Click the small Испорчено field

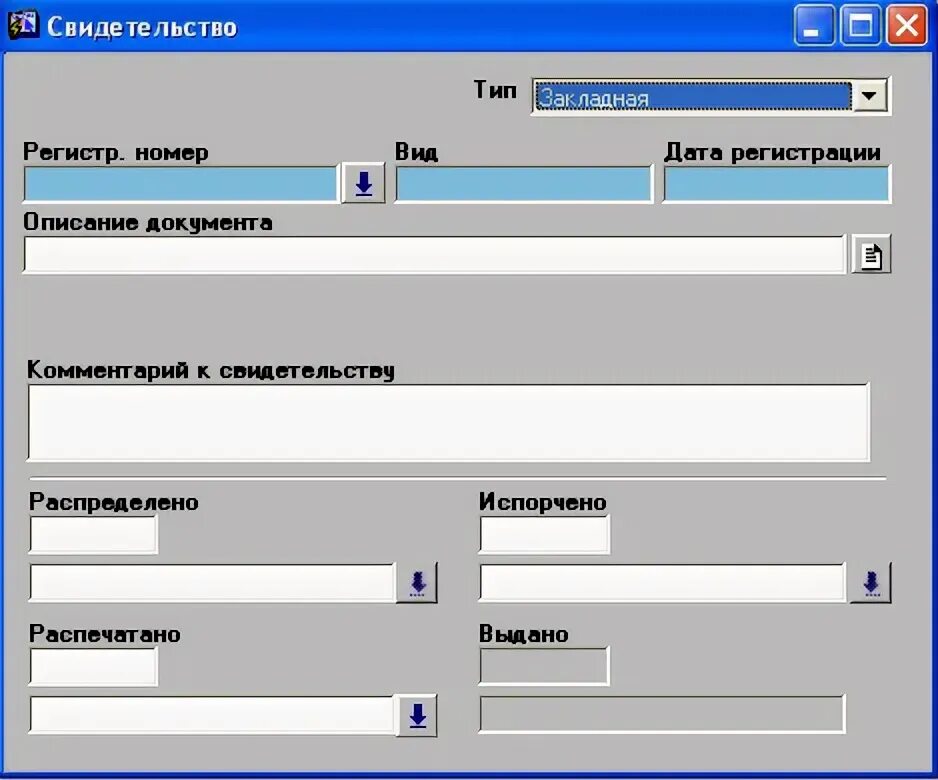tap(544, 534)
